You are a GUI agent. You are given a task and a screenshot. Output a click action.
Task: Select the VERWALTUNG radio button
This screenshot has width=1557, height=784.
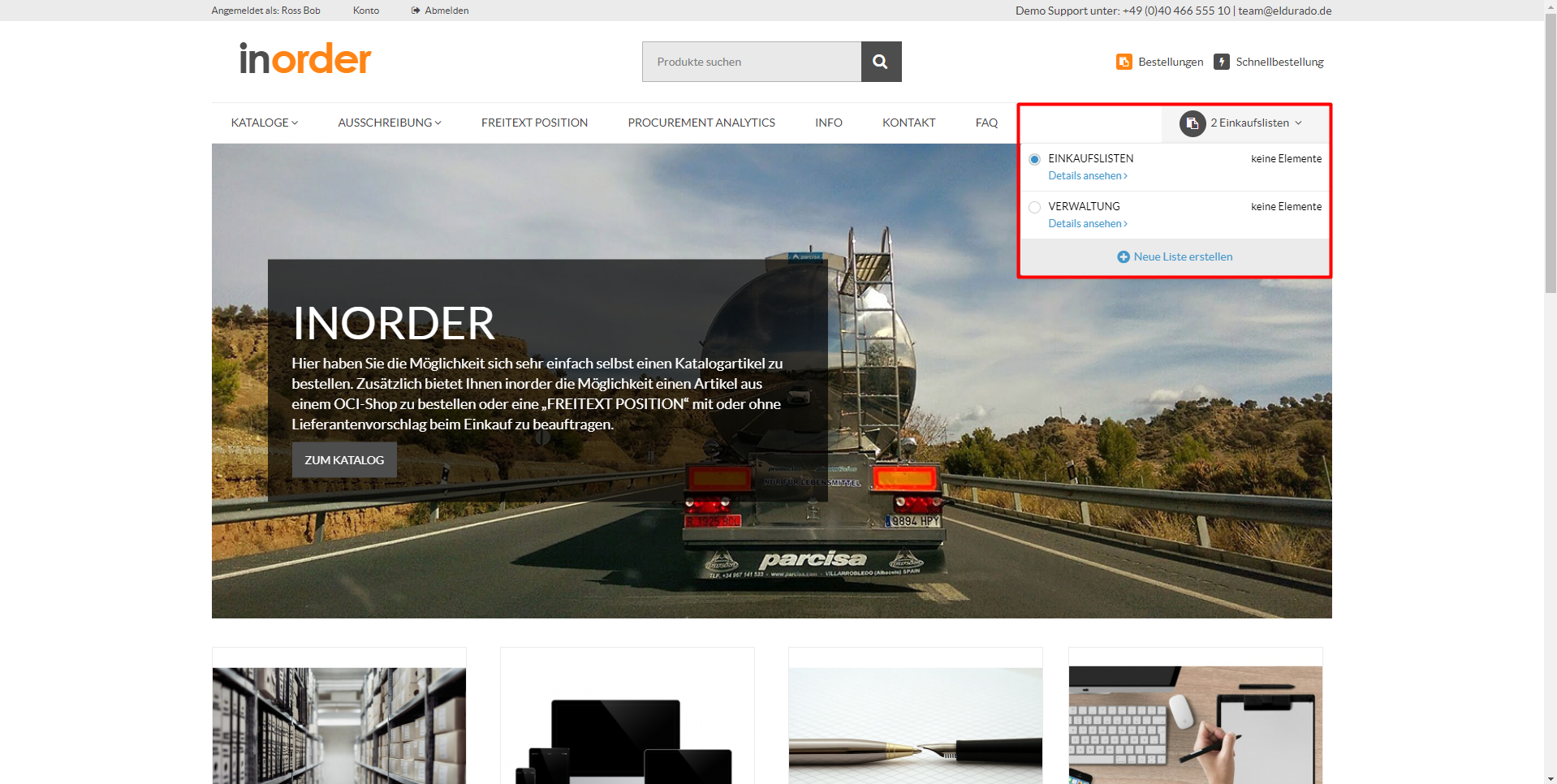(1034, 207)
